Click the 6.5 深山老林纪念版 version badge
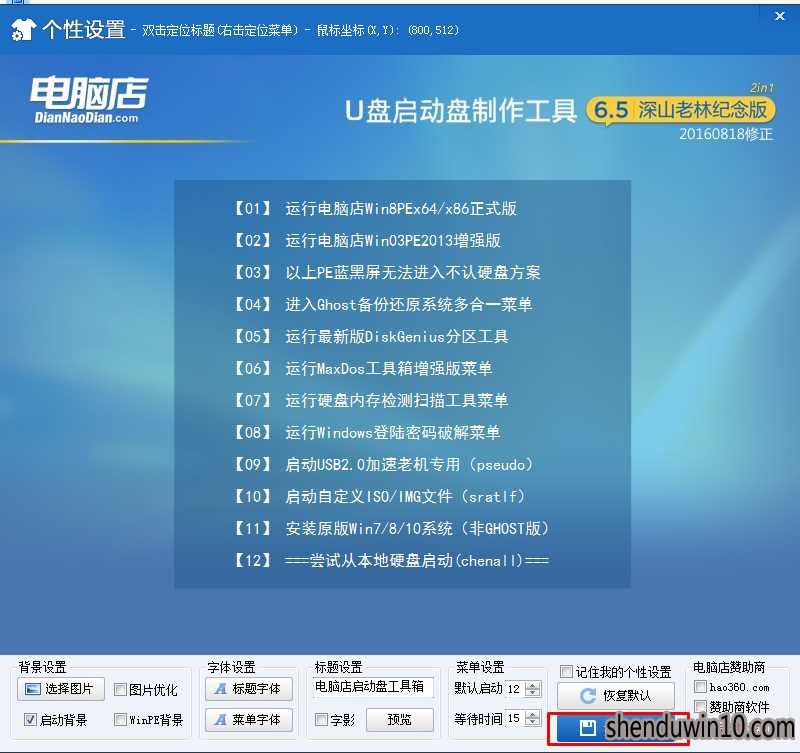The width and height of the screenshot is (800, 753). tap(681, 110)
